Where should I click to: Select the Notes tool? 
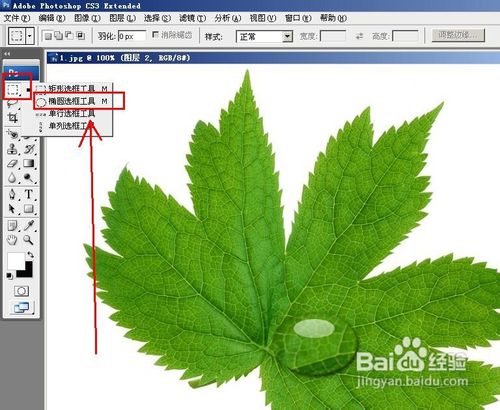[12, 226]
